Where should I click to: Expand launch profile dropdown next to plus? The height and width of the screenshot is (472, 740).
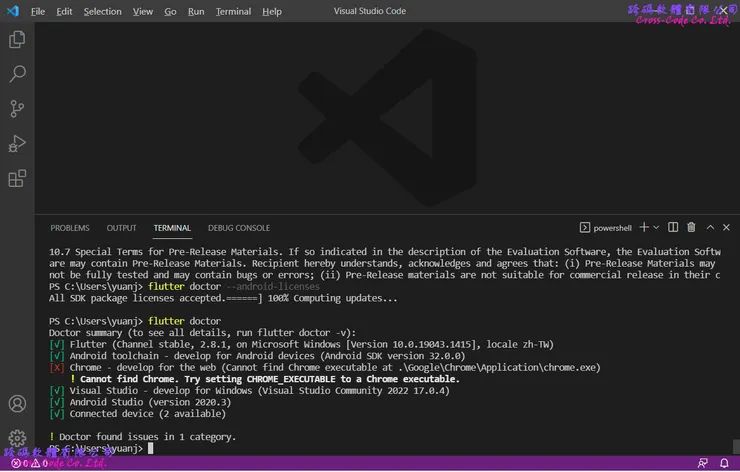coord(656,228)
